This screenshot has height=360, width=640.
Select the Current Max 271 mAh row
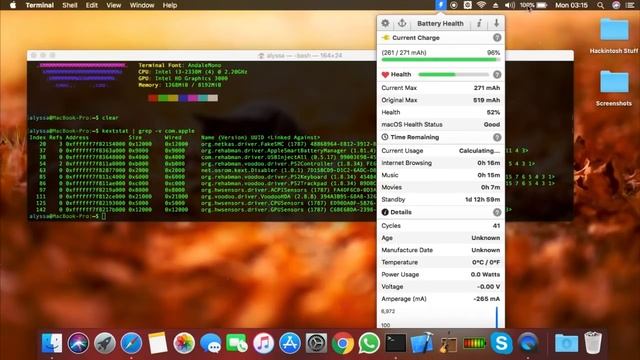[x=440, y=88]
